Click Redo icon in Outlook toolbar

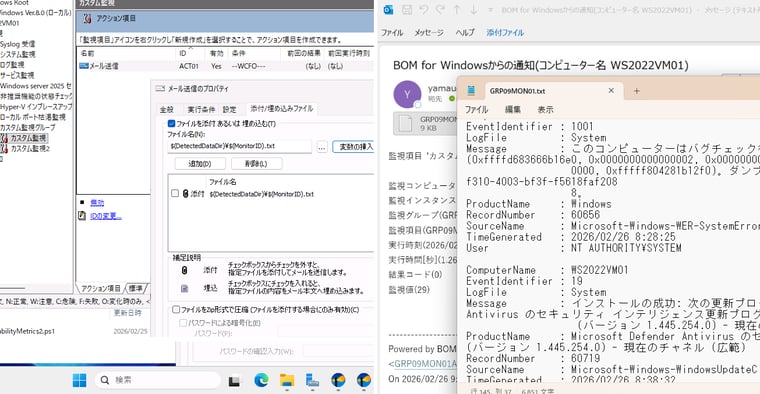coord(440,10)
